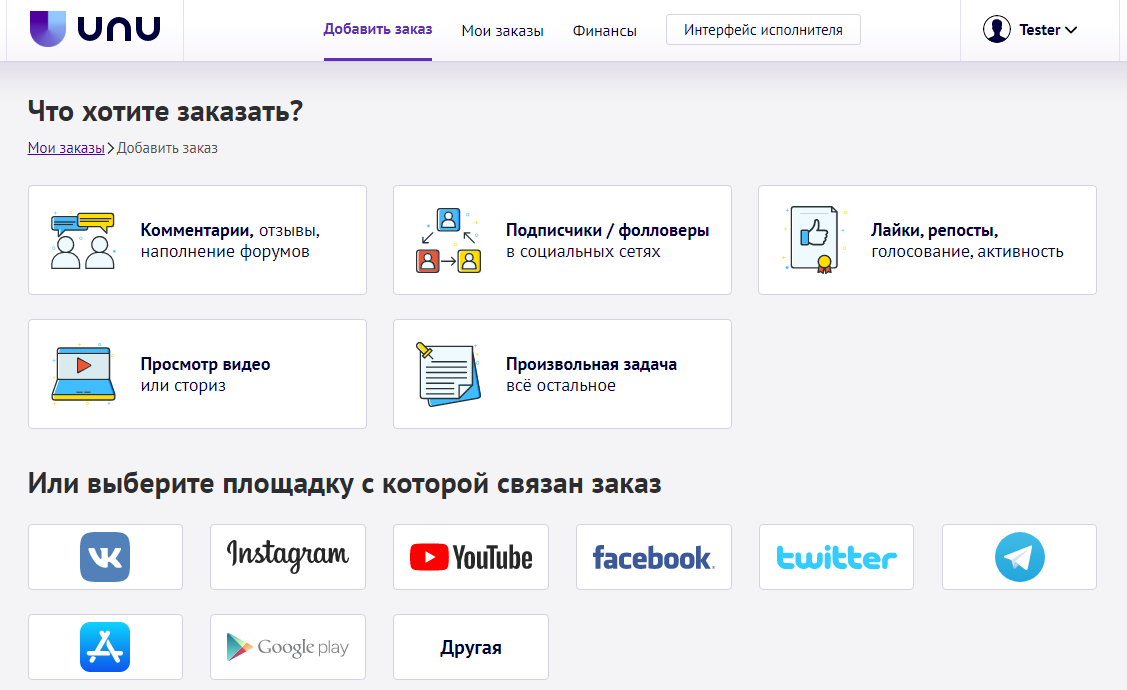Select the Twitter platform logo

pyautogui.click(x=837, y=558)
